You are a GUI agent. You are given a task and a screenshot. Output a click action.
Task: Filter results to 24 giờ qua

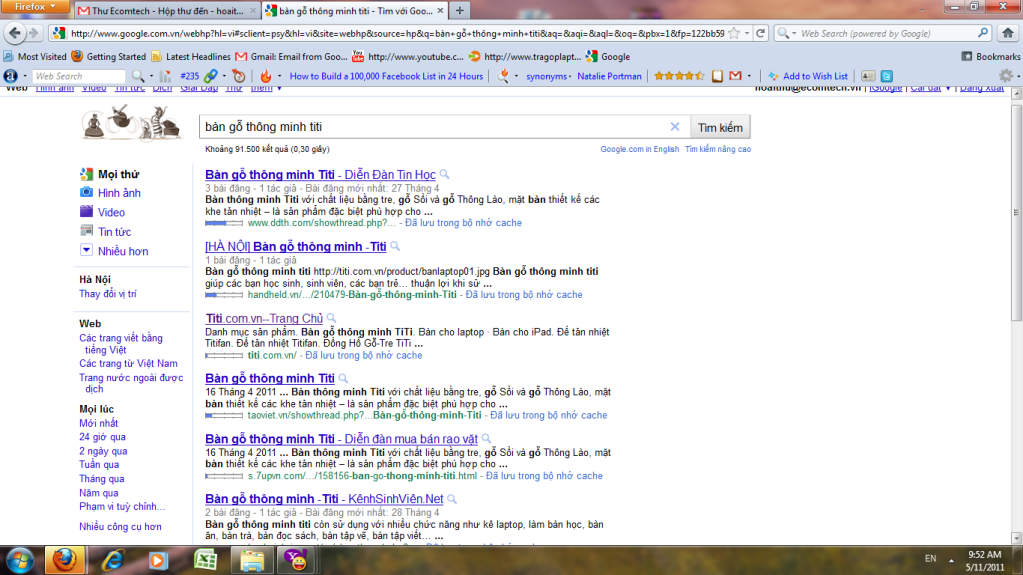point(102,437)
